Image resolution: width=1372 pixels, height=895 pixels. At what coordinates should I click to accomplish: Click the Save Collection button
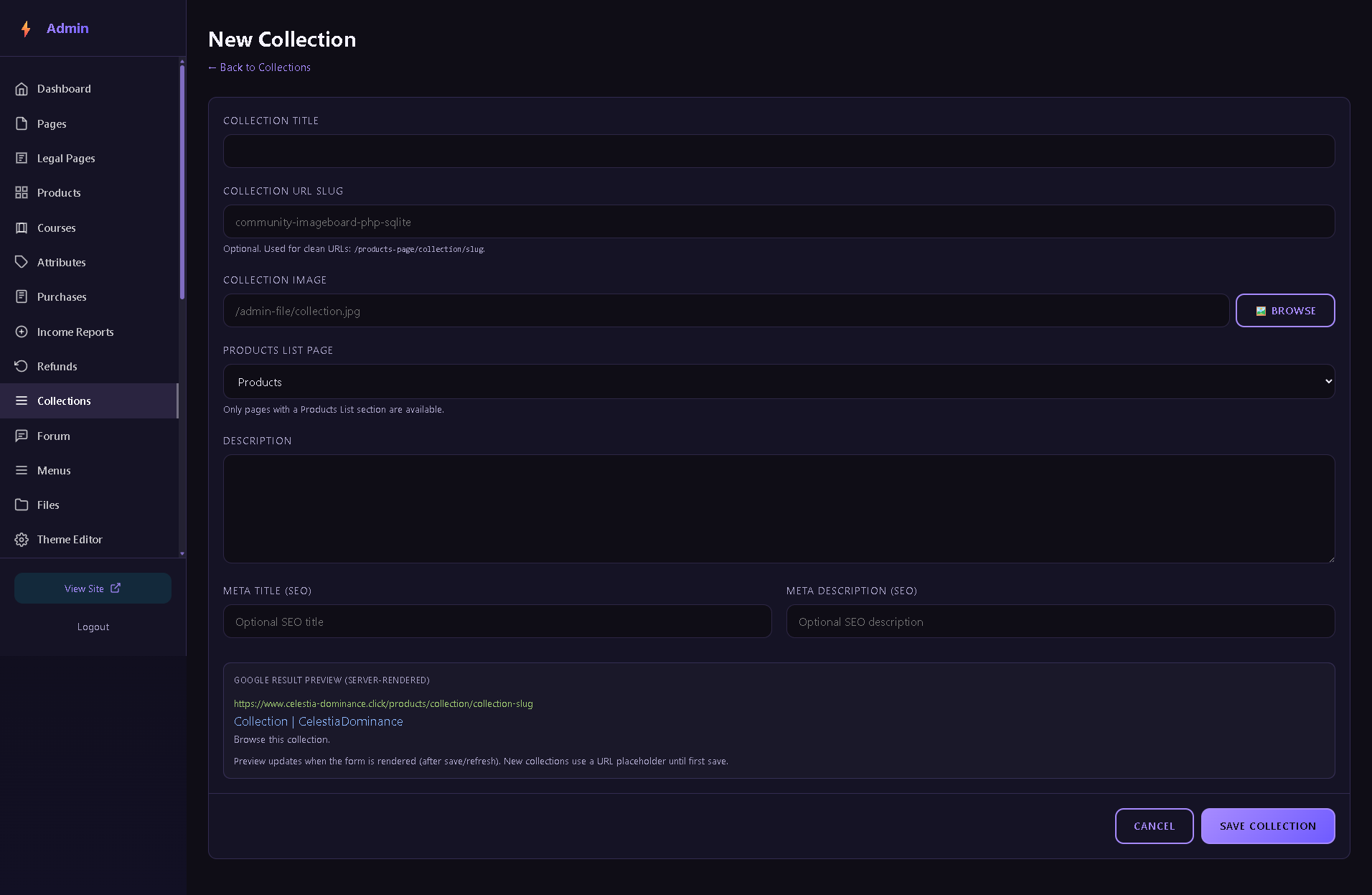(1268, 826)
